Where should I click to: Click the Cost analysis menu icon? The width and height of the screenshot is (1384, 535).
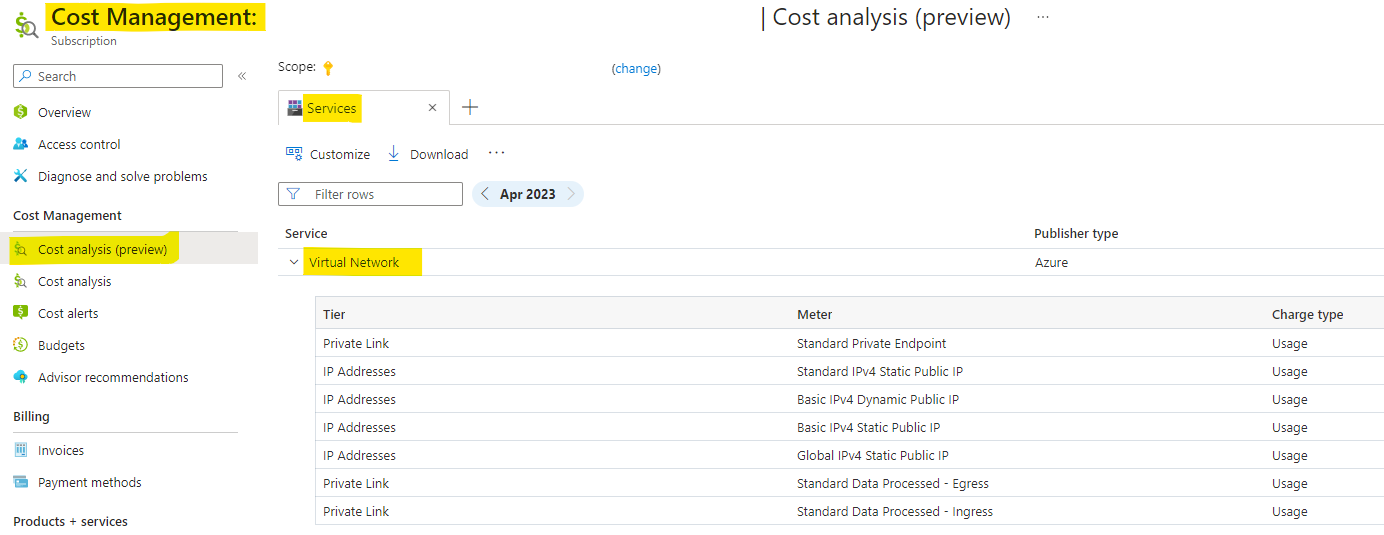click(20, 281)
